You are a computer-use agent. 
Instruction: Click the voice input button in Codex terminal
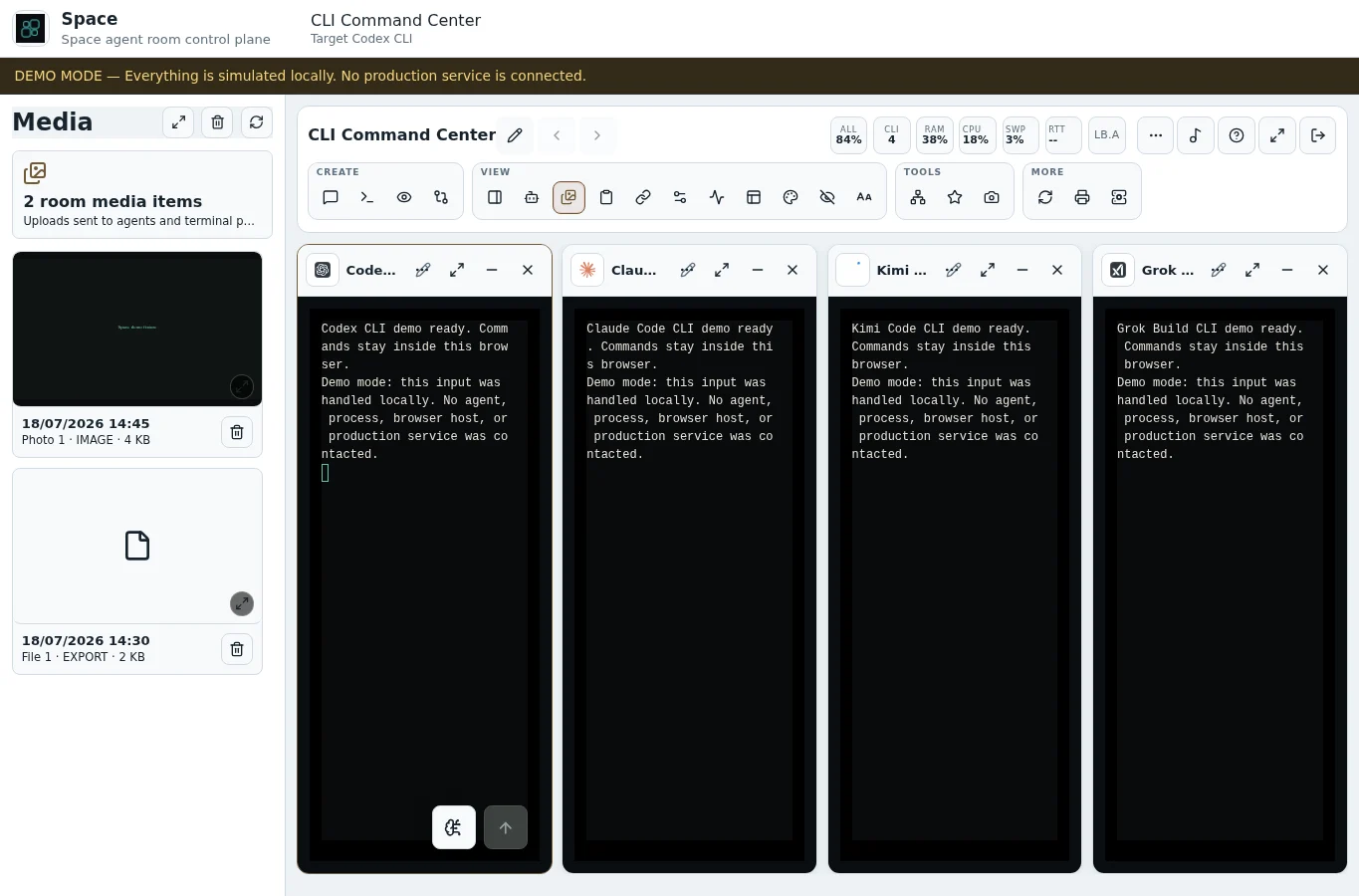(x=454, y=827)
